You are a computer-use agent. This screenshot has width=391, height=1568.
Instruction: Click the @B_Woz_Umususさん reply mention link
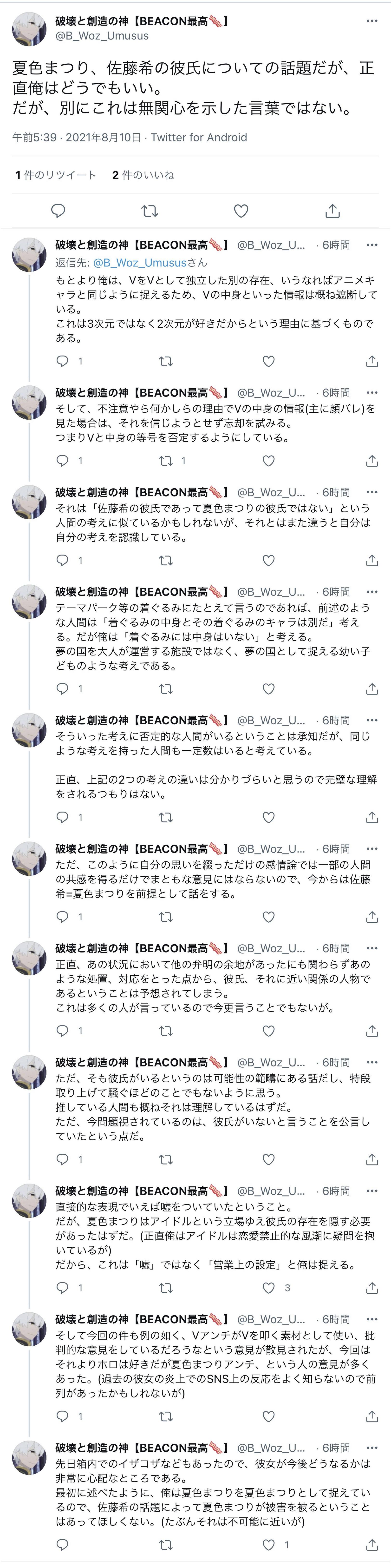(x=150, y=263)
